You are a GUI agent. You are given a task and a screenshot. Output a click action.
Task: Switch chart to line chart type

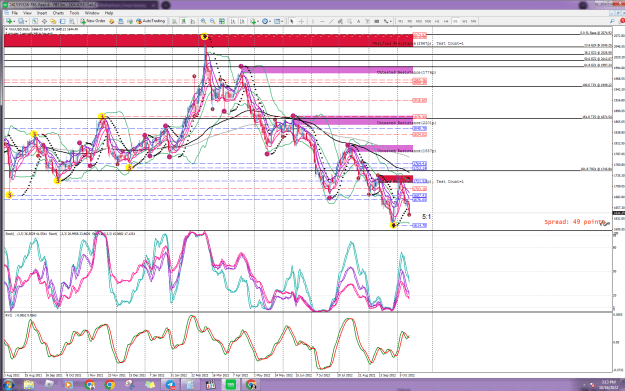click(x=193, y=21)
